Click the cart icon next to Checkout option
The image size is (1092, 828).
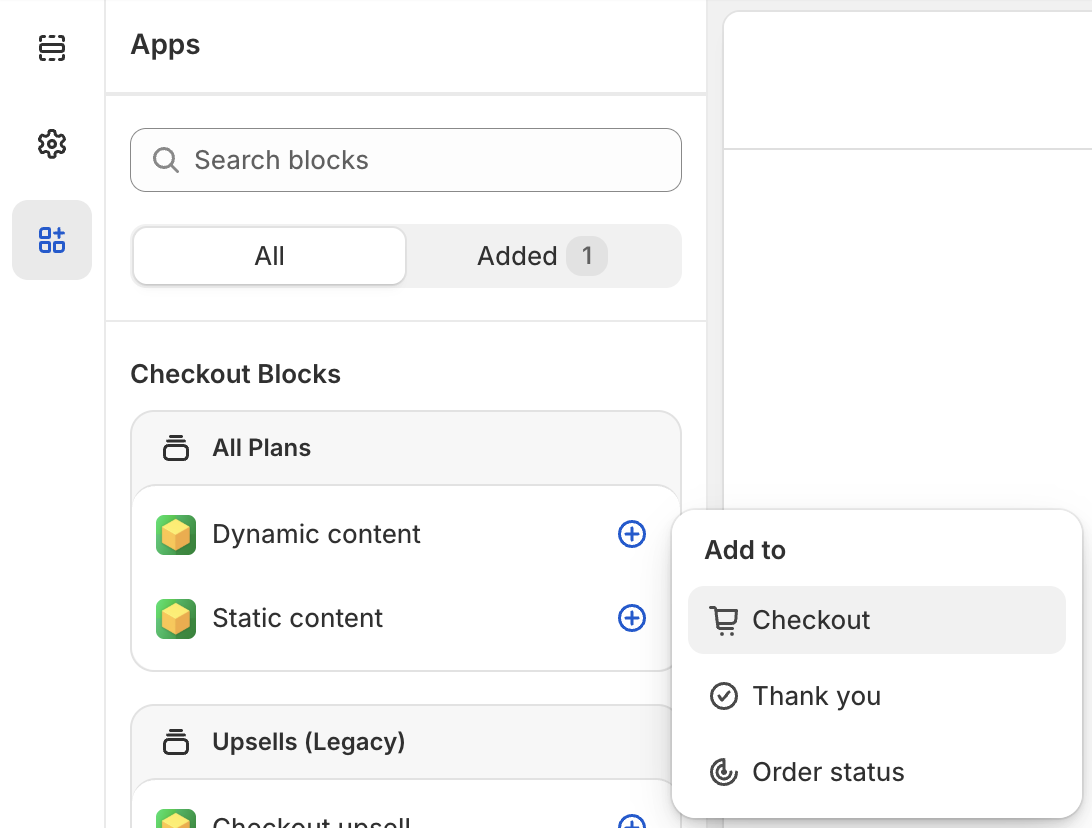tap(724, 620)
